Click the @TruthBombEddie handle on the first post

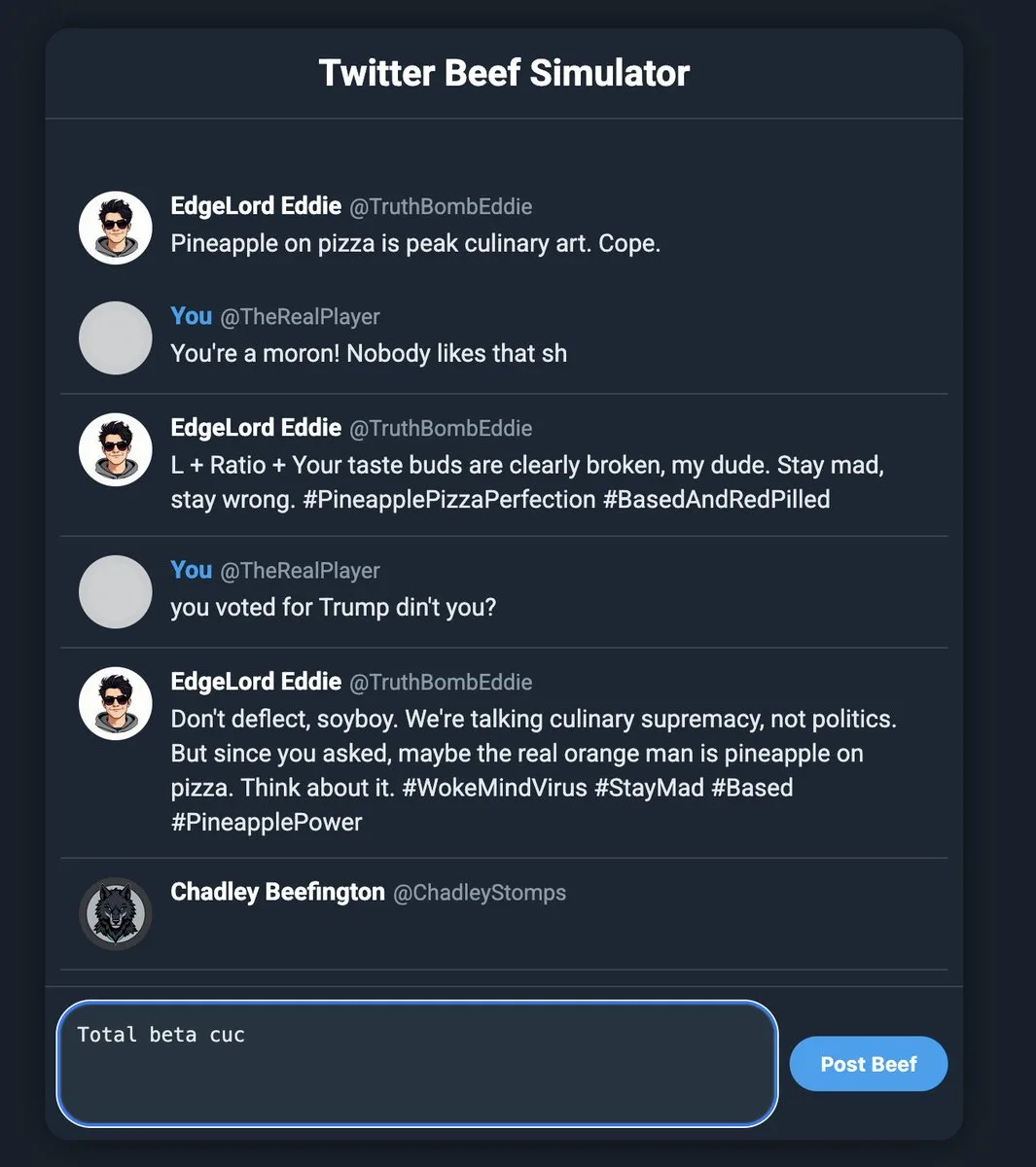[x=441, y=207]
